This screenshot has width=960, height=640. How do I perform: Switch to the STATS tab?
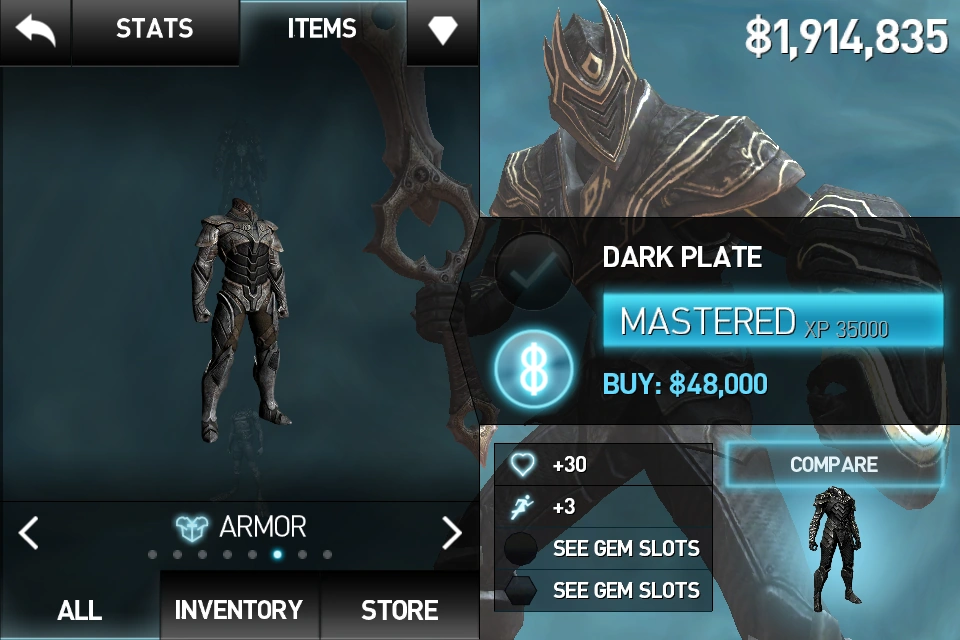tap(155, 29)
